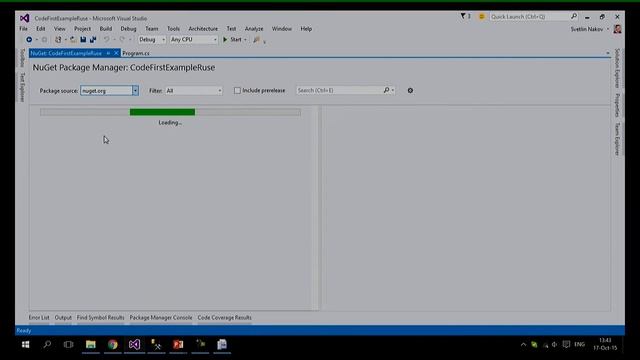Open the NuGet settings gear icon
The height and width of the screenshot is (360, 640).
point(410,91)
